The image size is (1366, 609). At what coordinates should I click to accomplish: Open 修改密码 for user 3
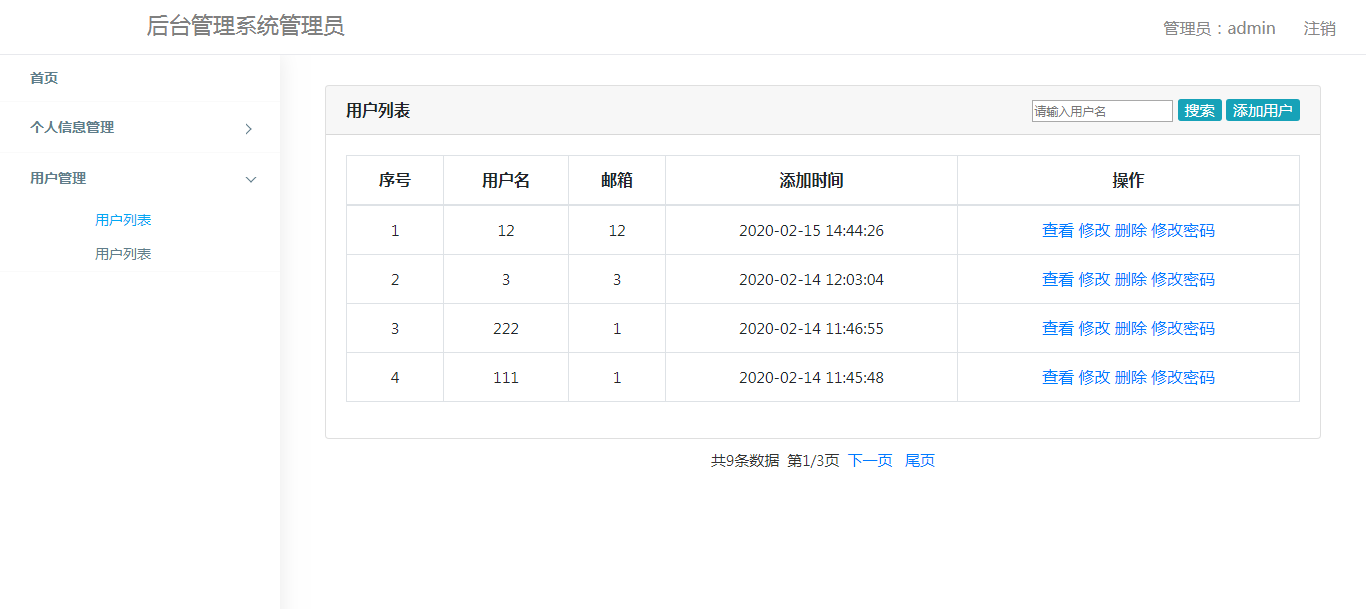[x=1184, y=278]
